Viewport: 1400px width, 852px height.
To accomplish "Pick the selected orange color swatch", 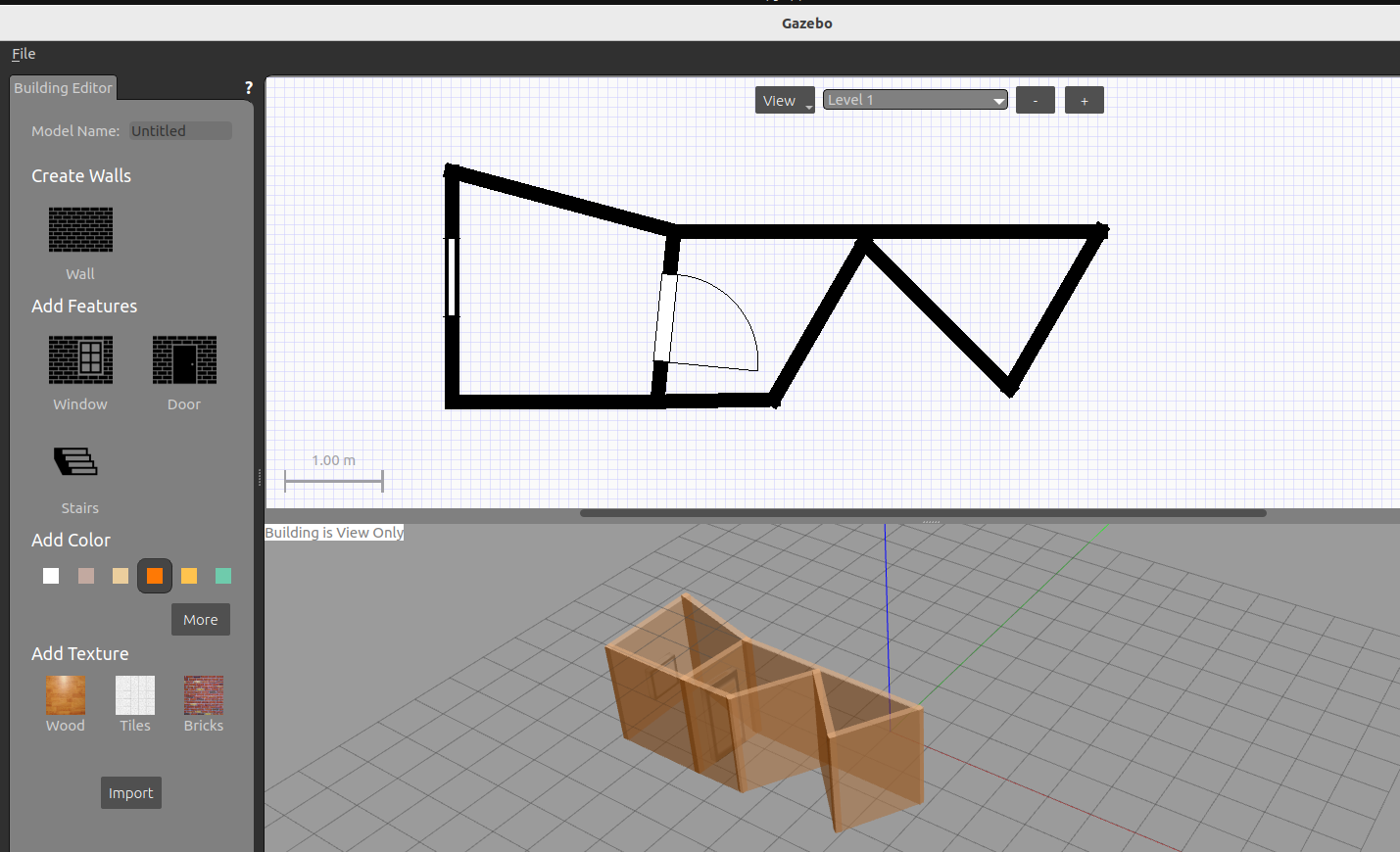I will click(155, 576).
